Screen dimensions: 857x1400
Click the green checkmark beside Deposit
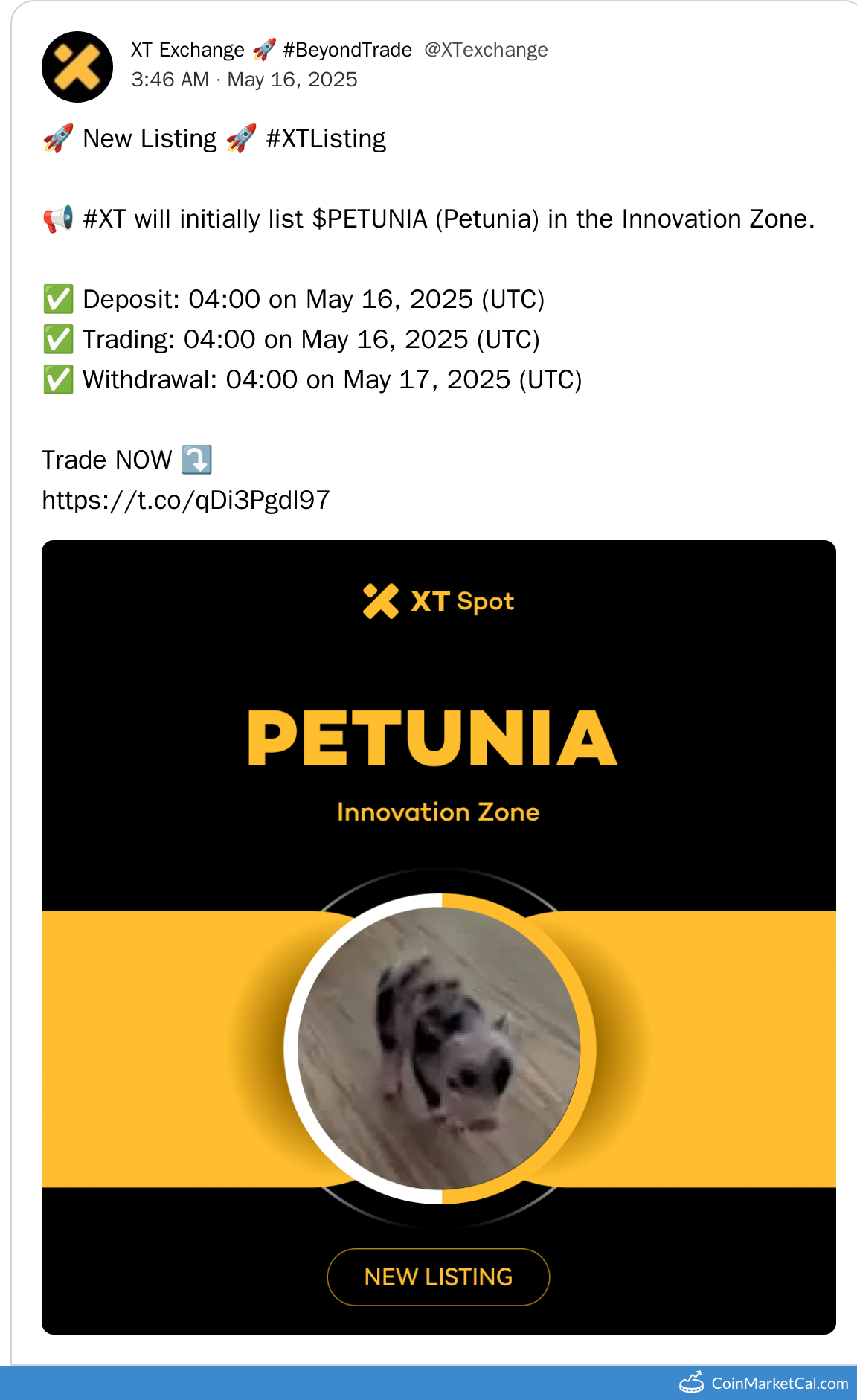(58, 299)
